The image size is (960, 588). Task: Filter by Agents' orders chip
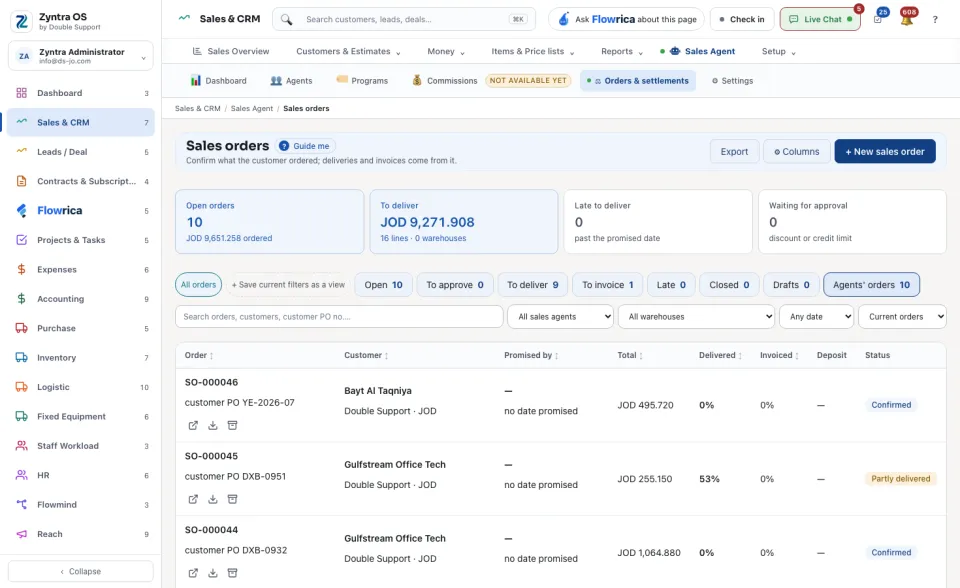(x=871, y=285)
